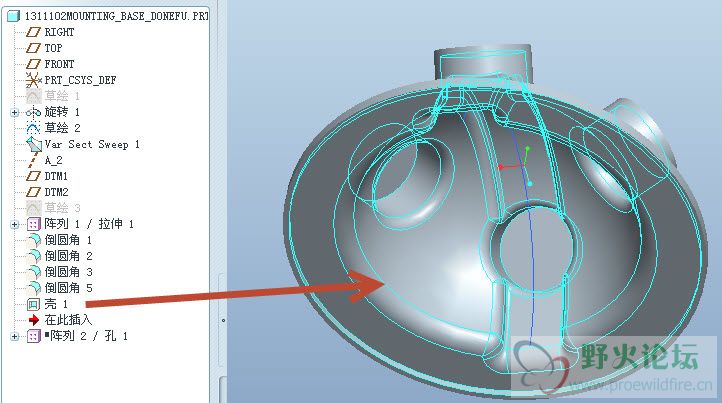The height and width of the screenshot is (403, 722).
Task: Select the 草绘 2 feature label
Action: pos(62,128)
